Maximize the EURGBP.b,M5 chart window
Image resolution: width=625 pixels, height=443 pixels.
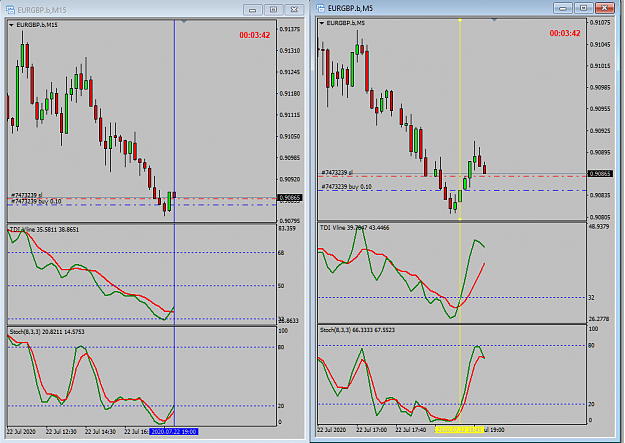pyautogui.click(x=584, y=8)
